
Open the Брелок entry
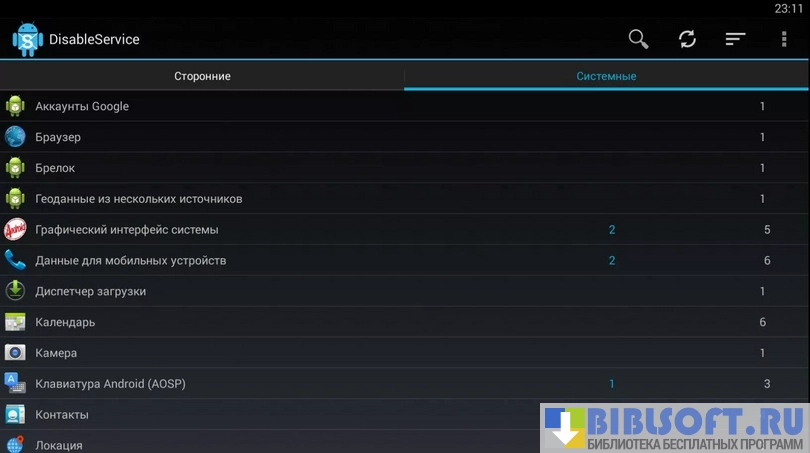tap(55, 168)
